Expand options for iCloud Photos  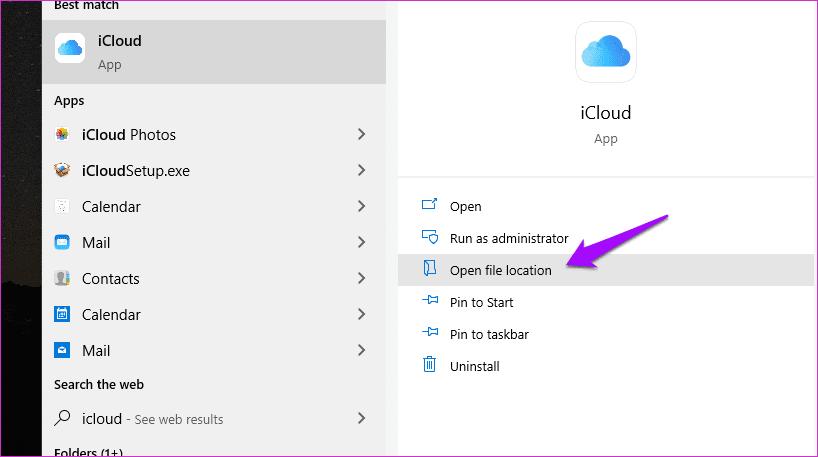(362, 134)
